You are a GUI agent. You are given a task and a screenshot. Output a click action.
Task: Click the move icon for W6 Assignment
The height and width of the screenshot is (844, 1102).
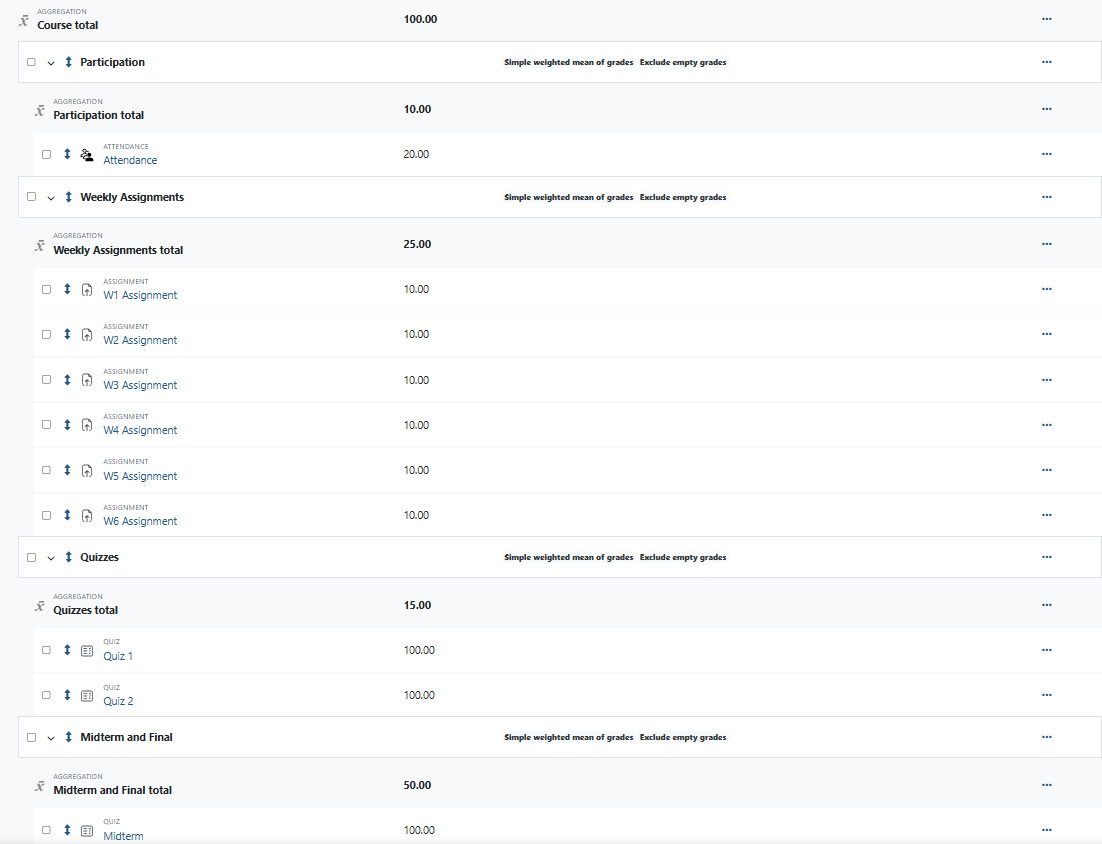[67, 515]
